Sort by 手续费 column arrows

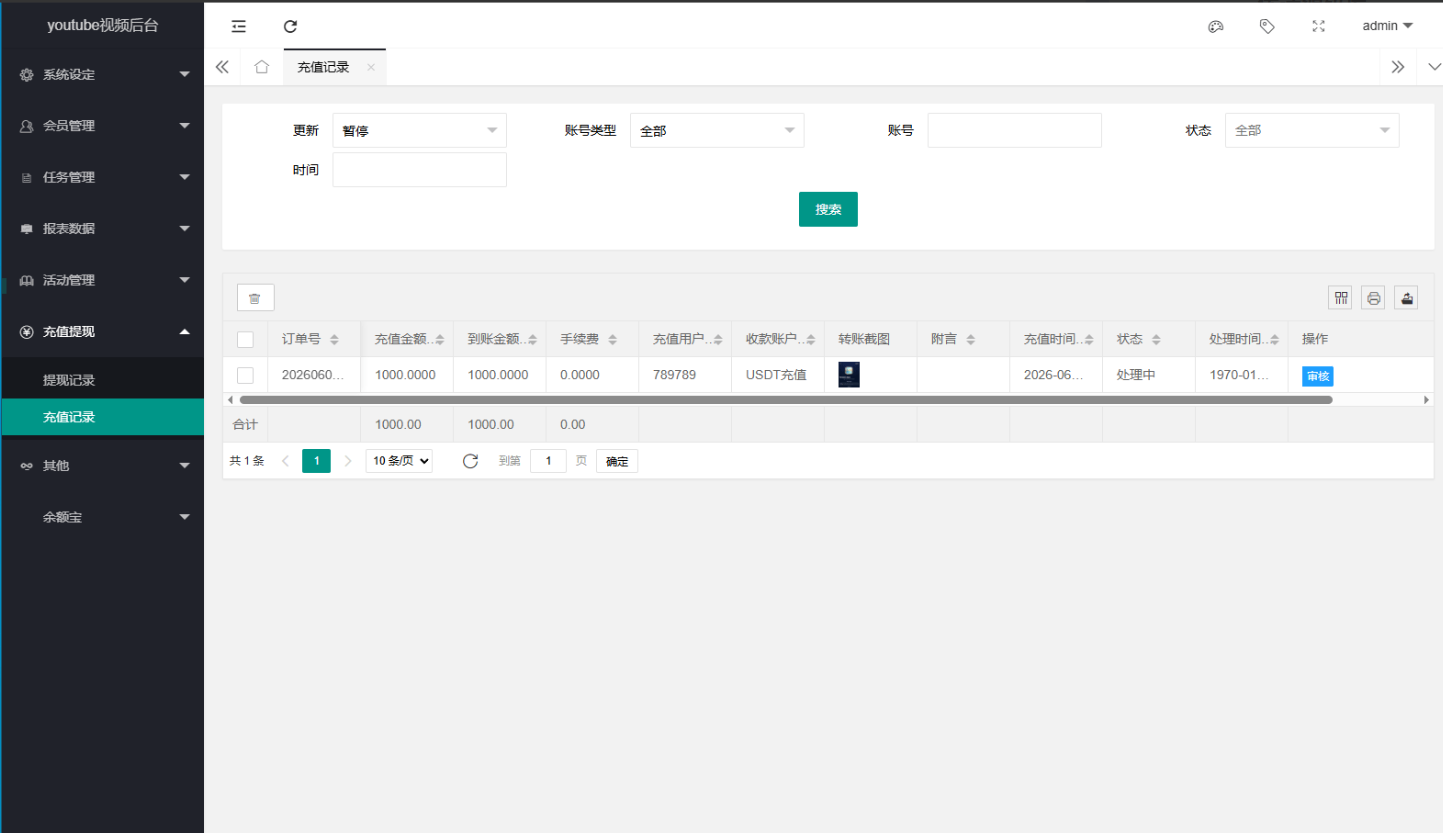(612, 340)
